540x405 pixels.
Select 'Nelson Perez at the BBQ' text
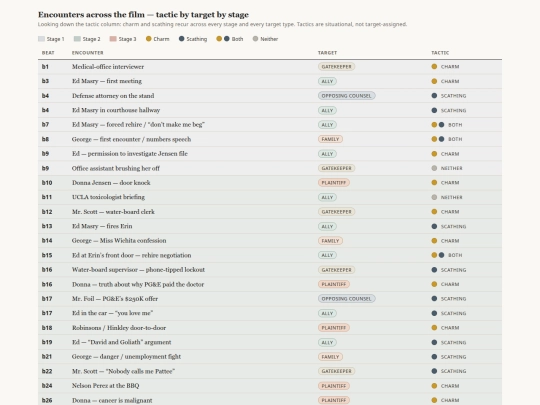coord(105,386)
